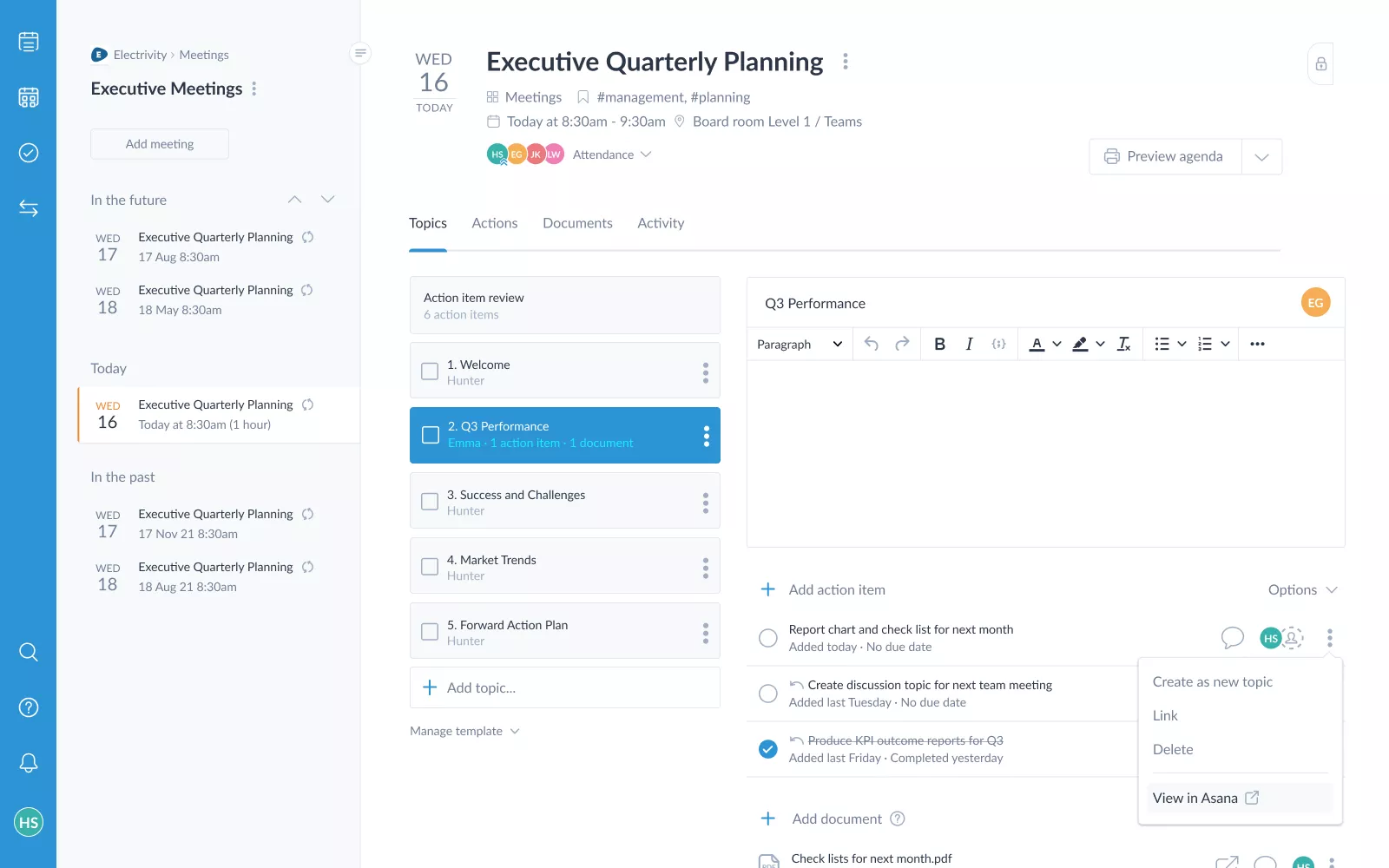Screen dimensions: 1389x868
Task: Switch to the Actions tab
Action: [x=495, y=223]
